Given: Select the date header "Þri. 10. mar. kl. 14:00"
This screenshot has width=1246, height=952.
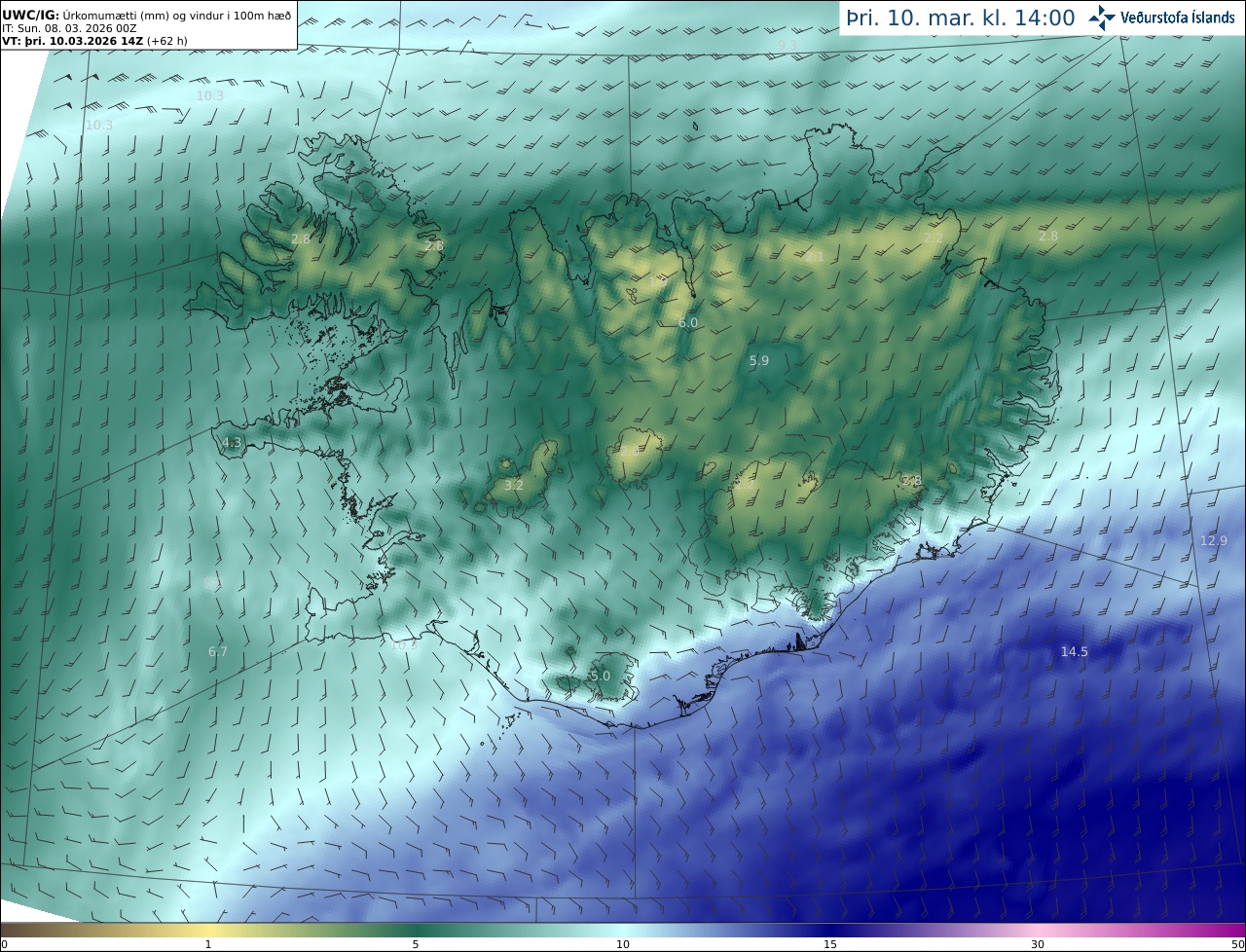Looking at the screenshot, I should click(961, 18).
